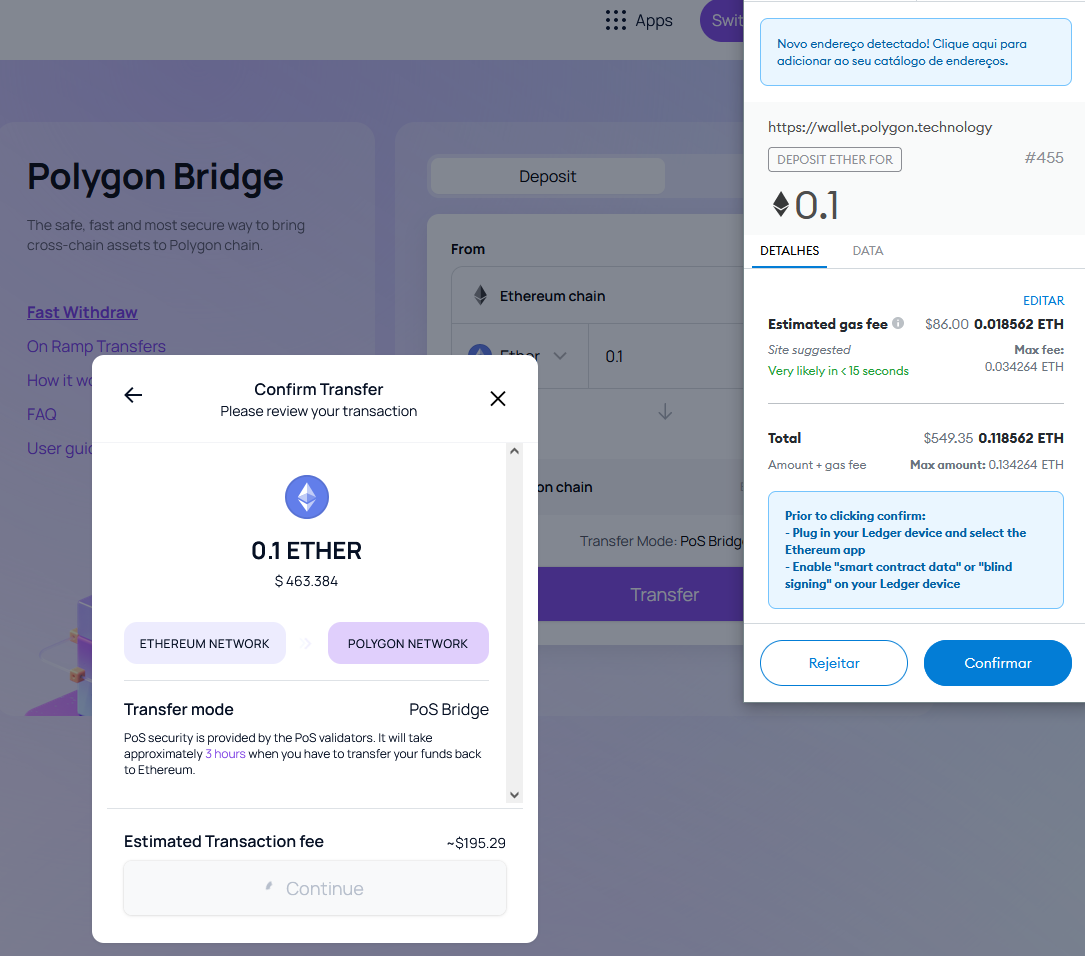Image resolution: width=1085 pixels, height=956 pixels.
Task: Open the Apps grid icon
Action: pyautogui.click(x=615, y=20)
